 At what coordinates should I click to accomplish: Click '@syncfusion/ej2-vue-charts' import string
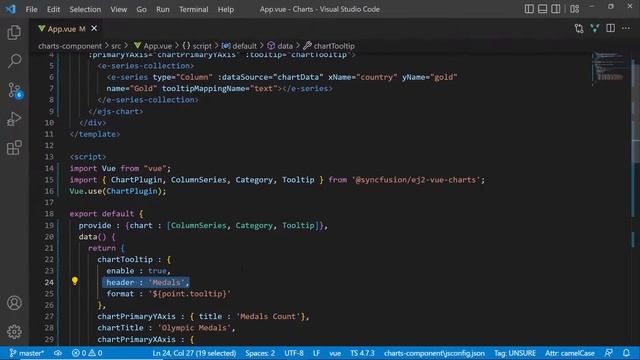(416, 180)
